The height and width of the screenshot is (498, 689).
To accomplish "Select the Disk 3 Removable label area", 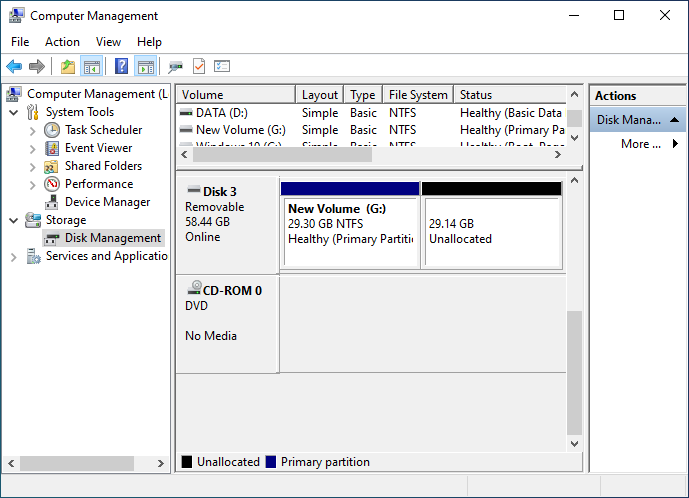I will [227, 225].
